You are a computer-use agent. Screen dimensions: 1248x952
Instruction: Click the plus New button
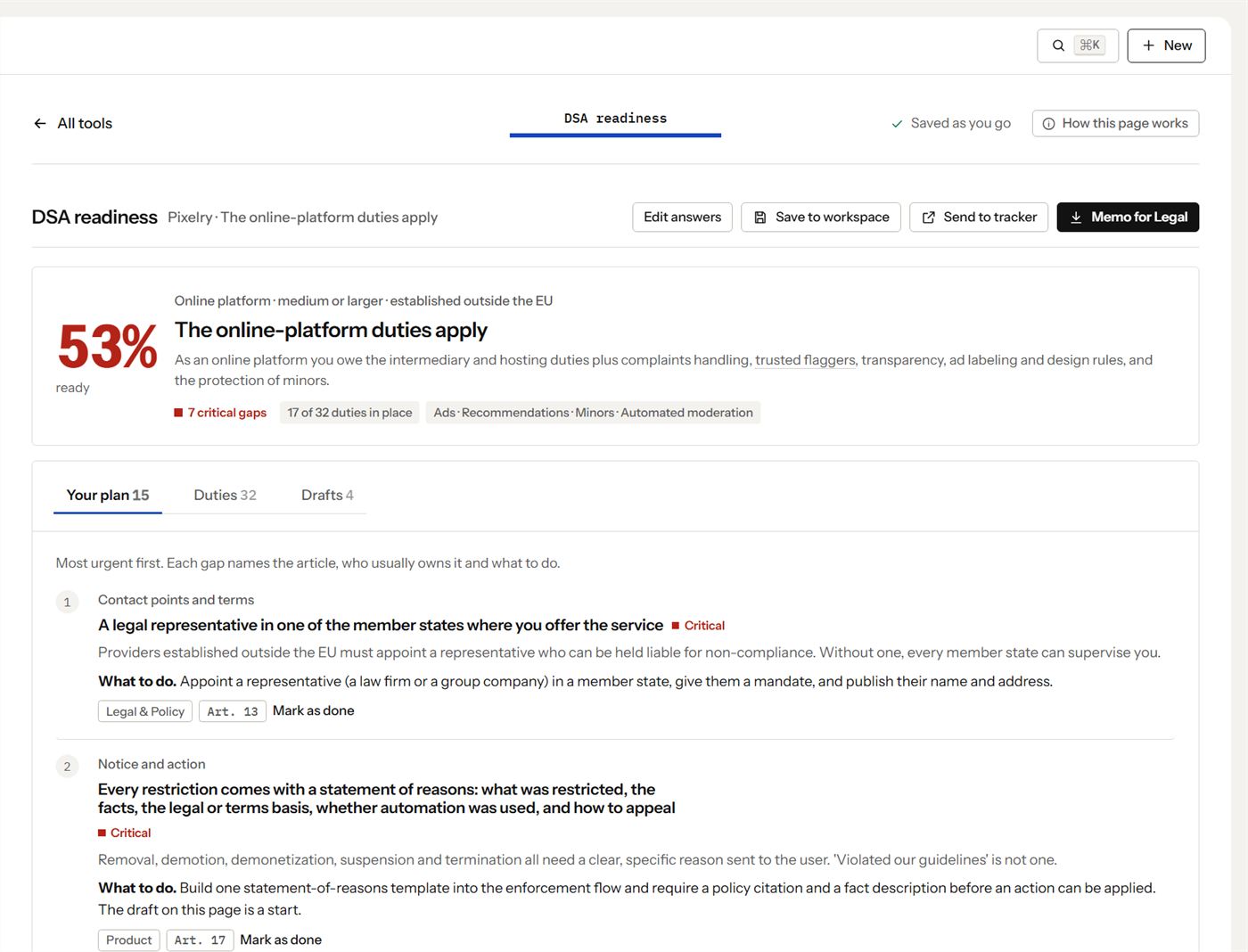click(1166, 45)
